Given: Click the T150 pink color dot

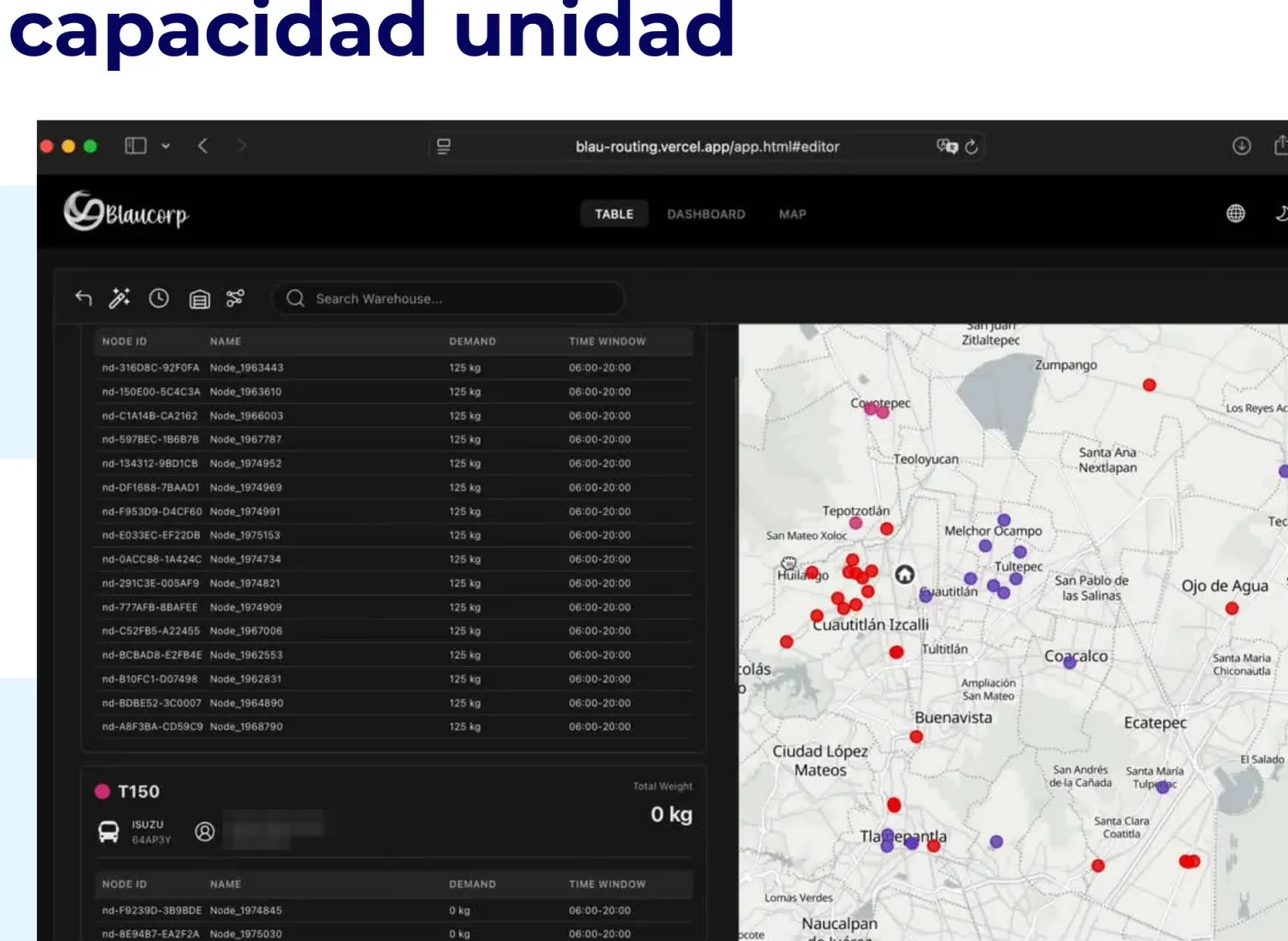Looking at the screenshot, I should click(x=103, y=791).
